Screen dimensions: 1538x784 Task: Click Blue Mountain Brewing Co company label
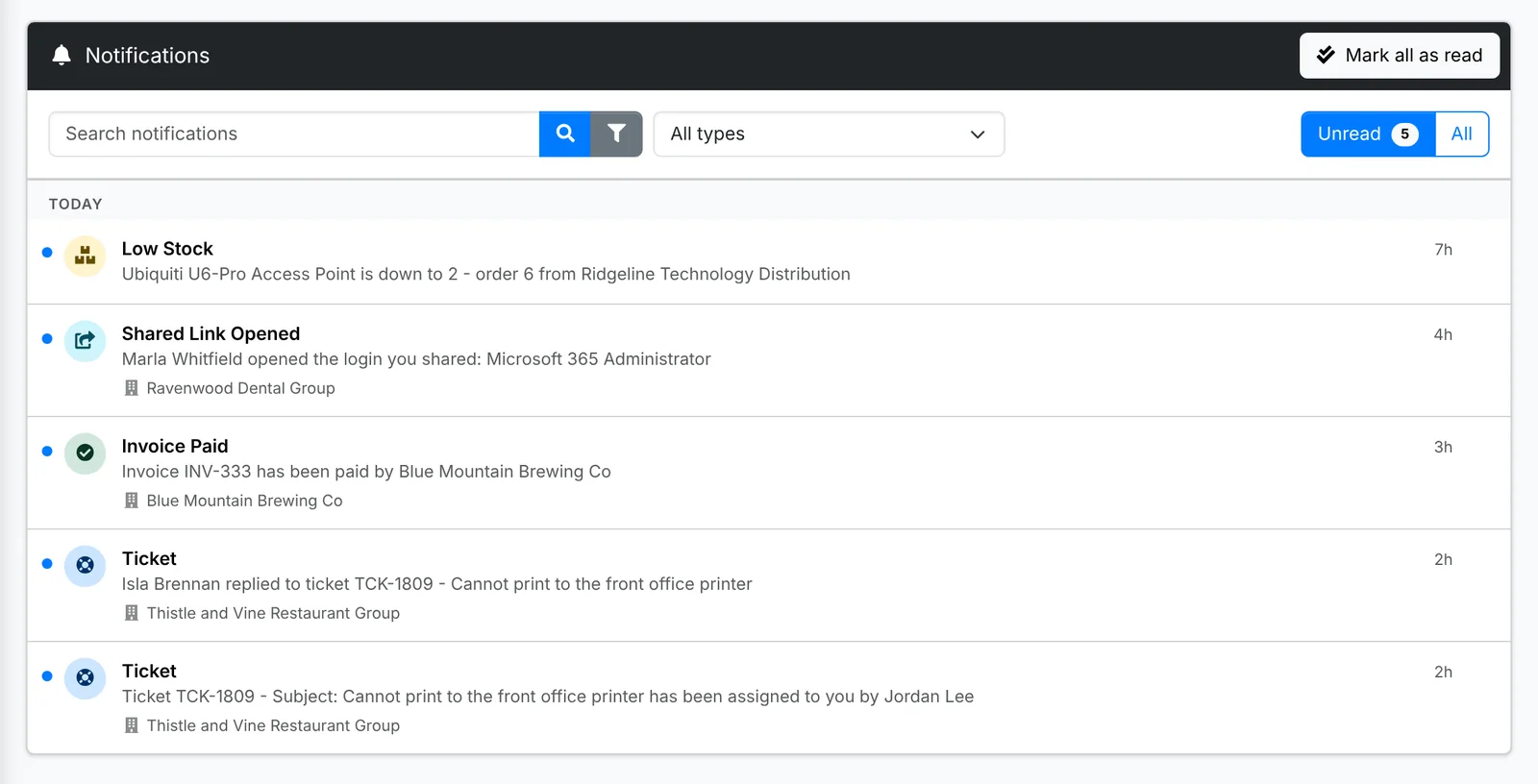[244, 501]
